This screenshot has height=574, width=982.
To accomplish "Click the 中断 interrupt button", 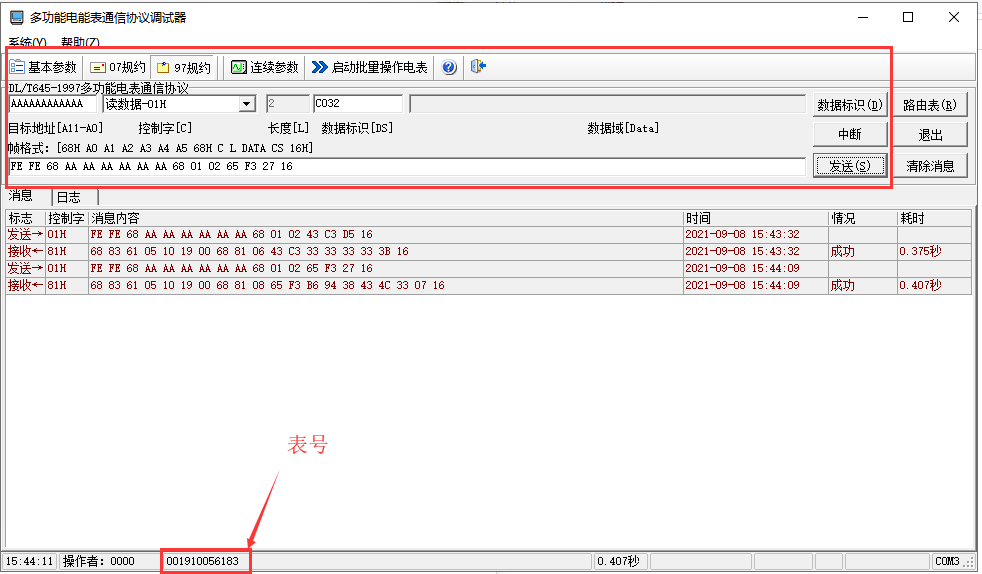I will [850, 135].
